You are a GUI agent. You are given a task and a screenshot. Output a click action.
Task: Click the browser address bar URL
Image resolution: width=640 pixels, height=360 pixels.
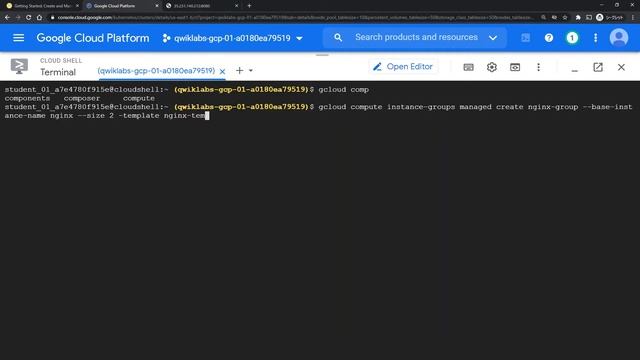tap(295, 18)
